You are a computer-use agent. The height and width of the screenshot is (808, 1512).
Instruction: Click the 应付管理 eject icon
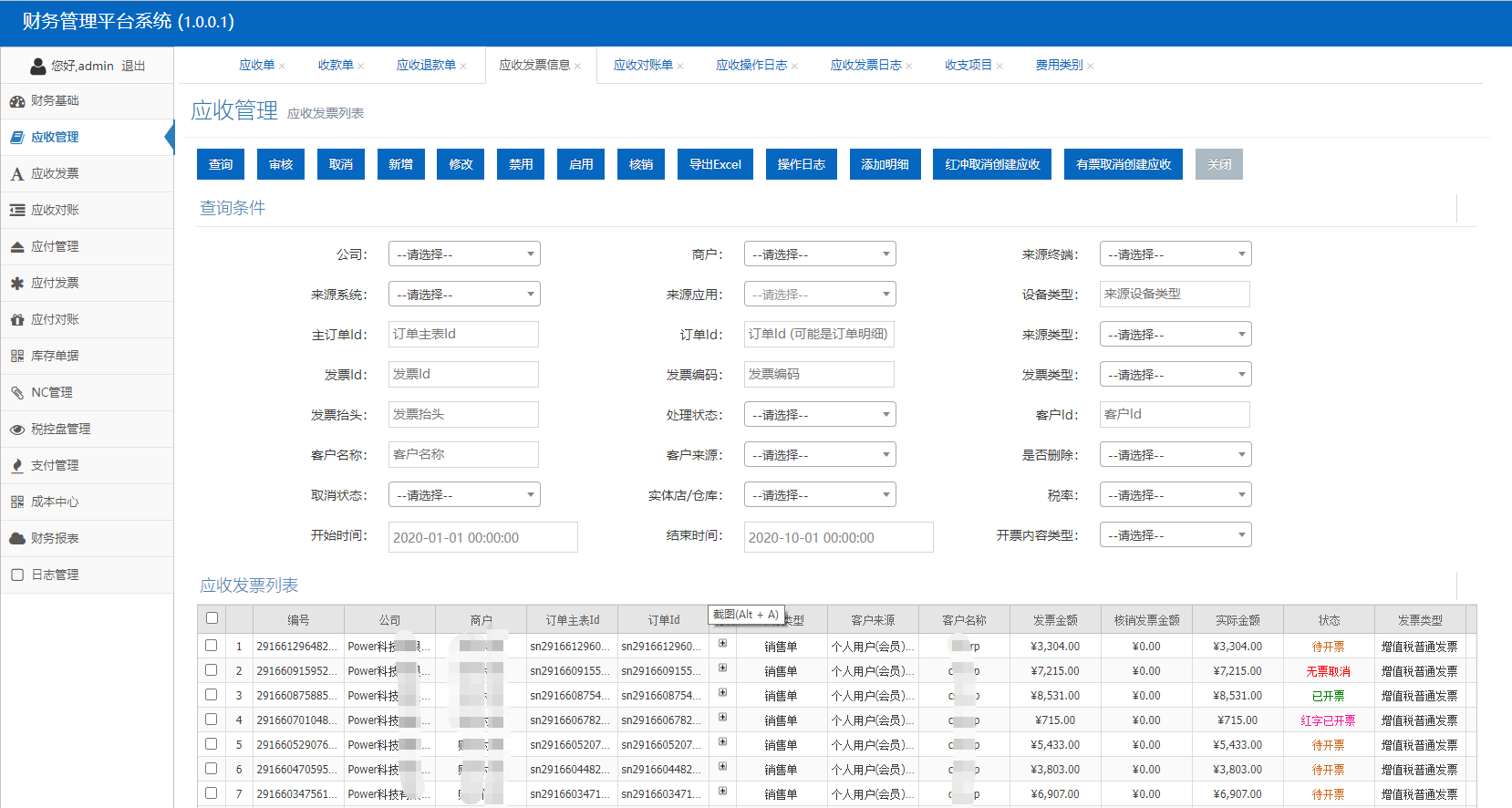click(17, 247)
